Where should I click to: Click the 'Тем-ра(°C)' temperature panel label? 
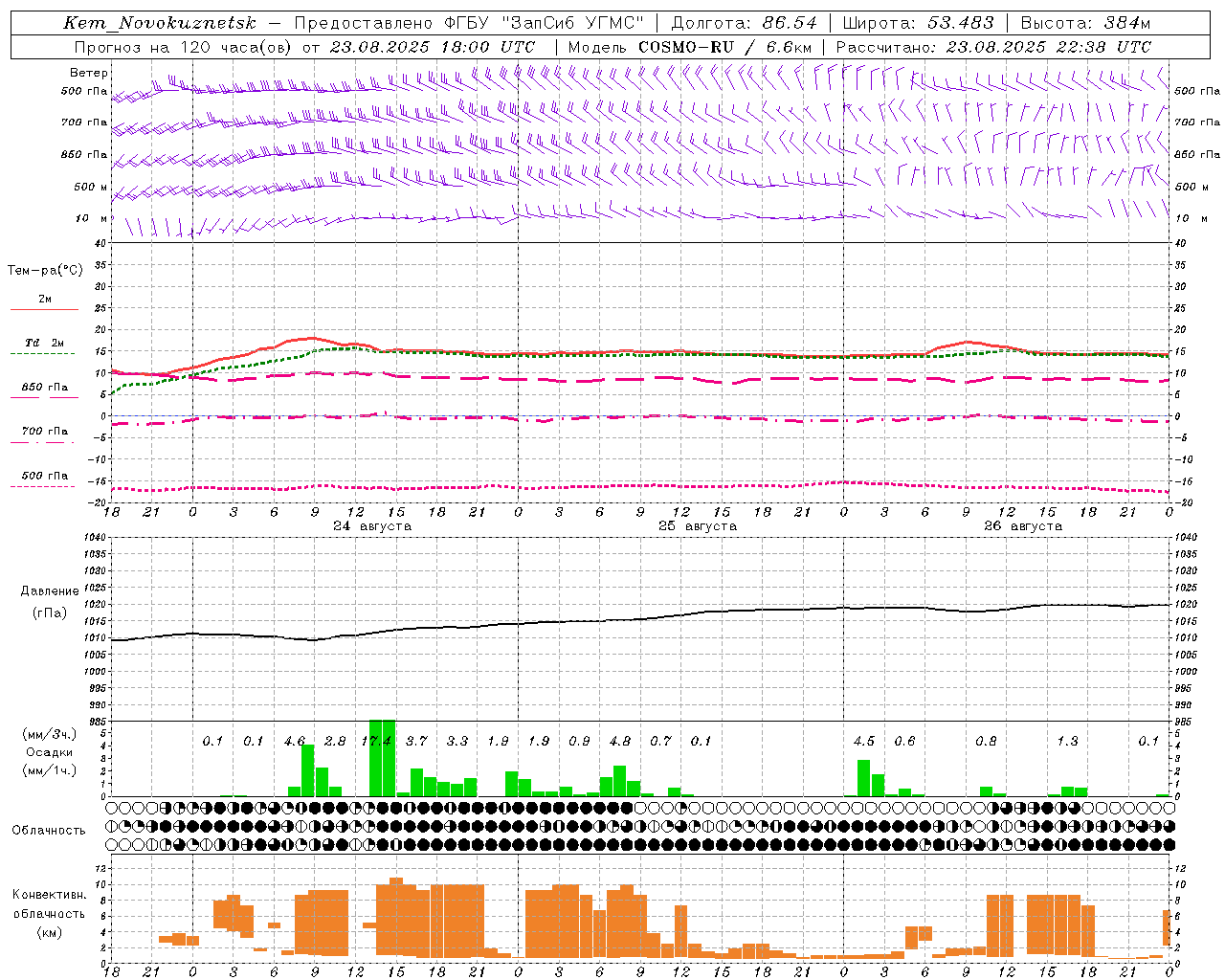click(x=45, y=270)
